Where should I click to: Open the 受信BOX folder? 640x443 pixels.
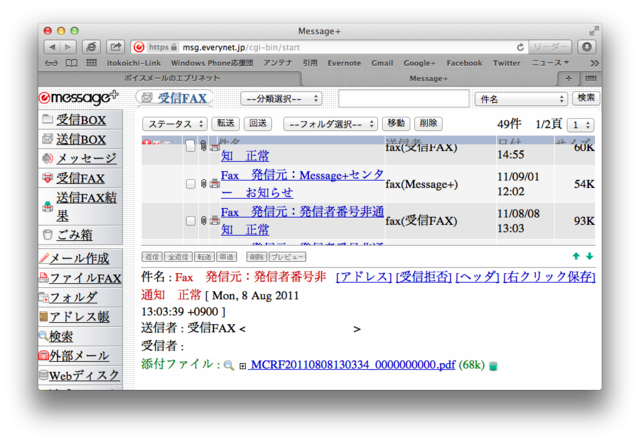[x=81, y=120]
